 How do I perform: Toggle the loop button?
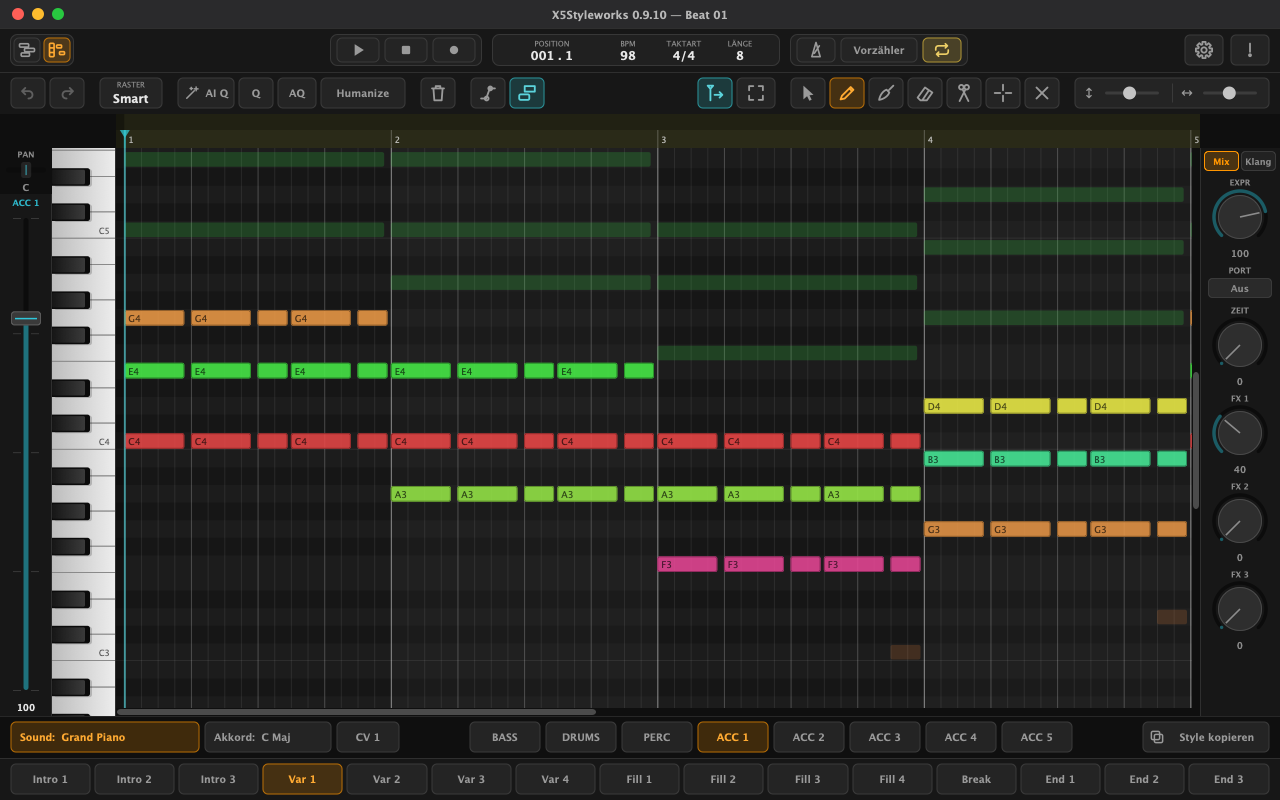pyautogui.click(x=942, y=50)
